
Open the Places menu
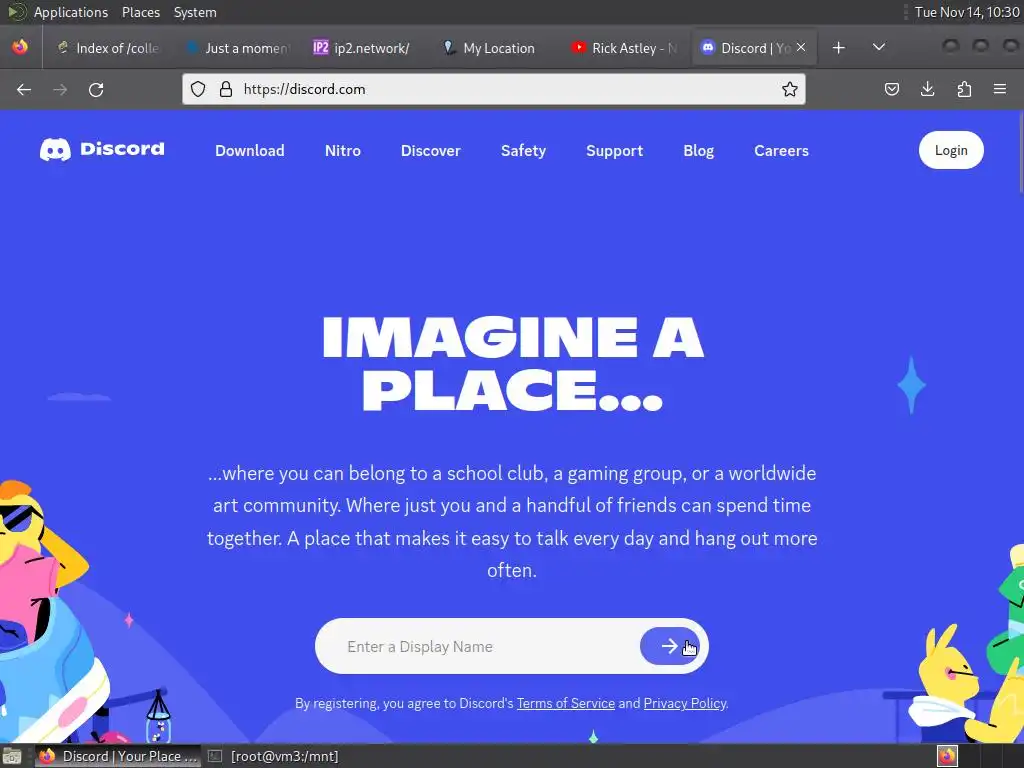tap(140, 12)
